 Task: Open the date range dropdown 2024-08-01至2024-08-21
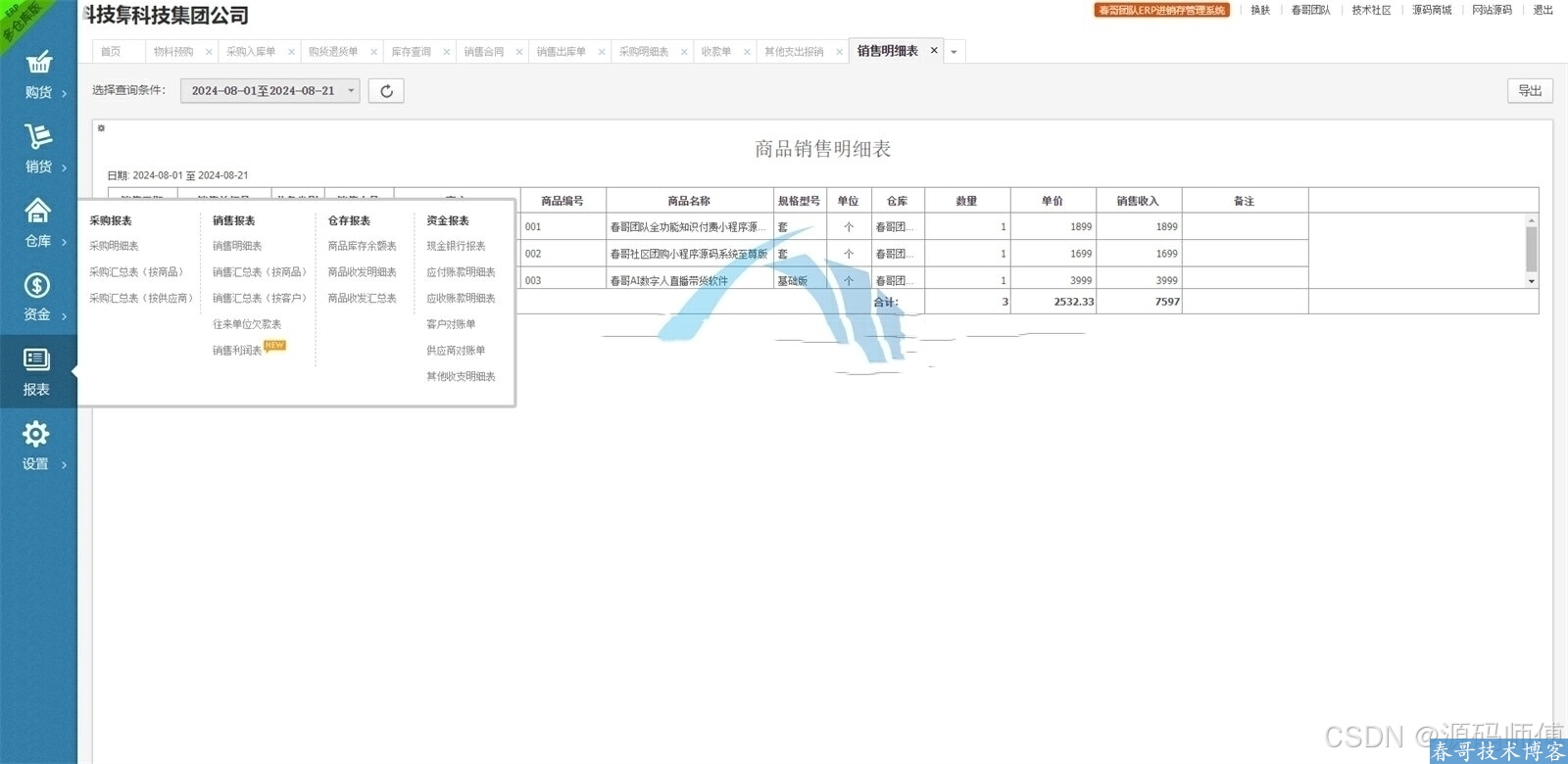click(x=270, y=91)
